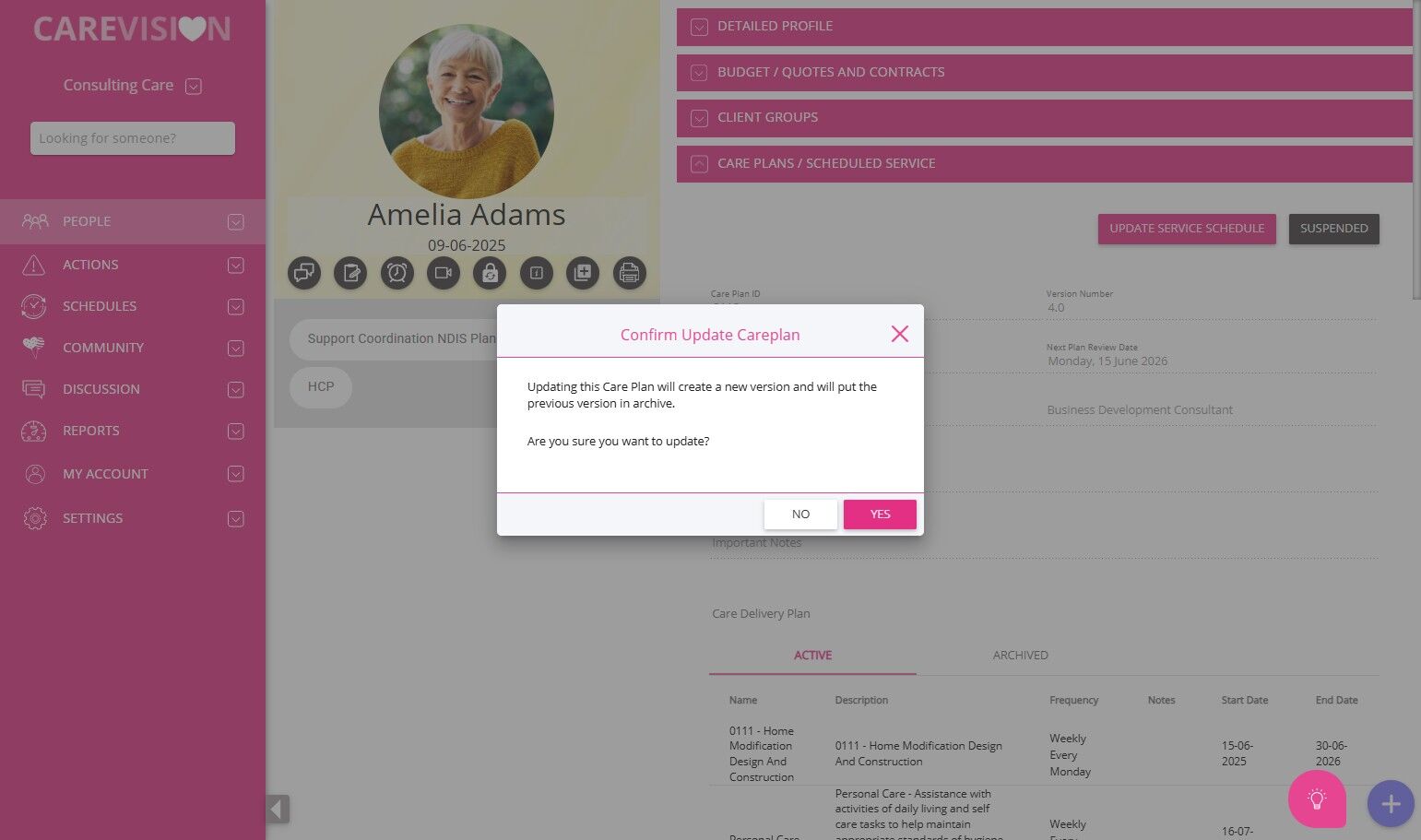The image size is (1421, 840).
Task: Toggle the CLIENT GROUPS section checkbox arrow
Action: (x=699, y=118)
